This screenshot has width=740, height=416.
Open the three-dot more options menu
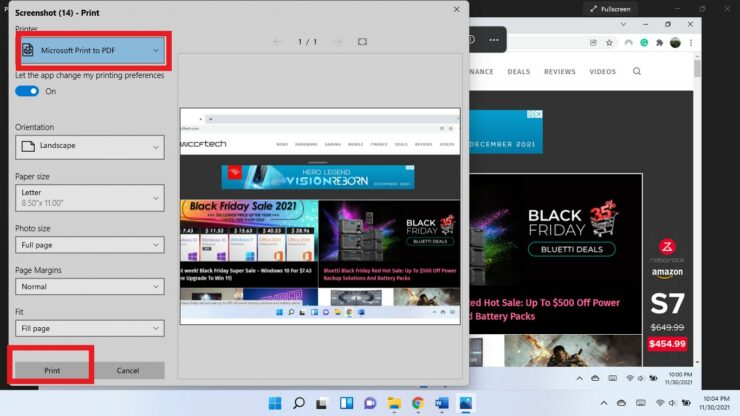(x=494, y=40)
